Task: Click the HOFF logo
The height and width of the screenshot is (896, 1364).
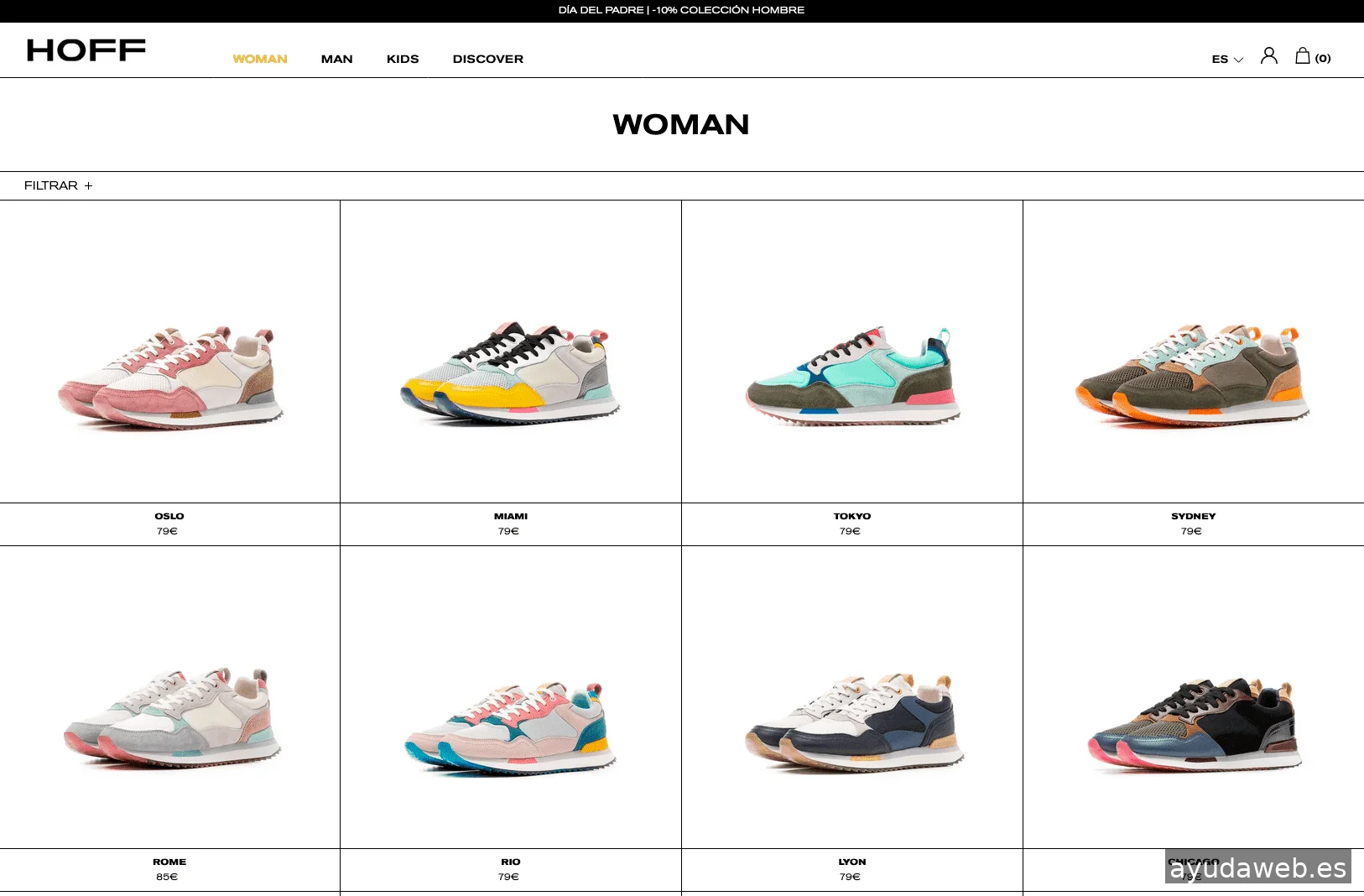Action: click(86, 50)
